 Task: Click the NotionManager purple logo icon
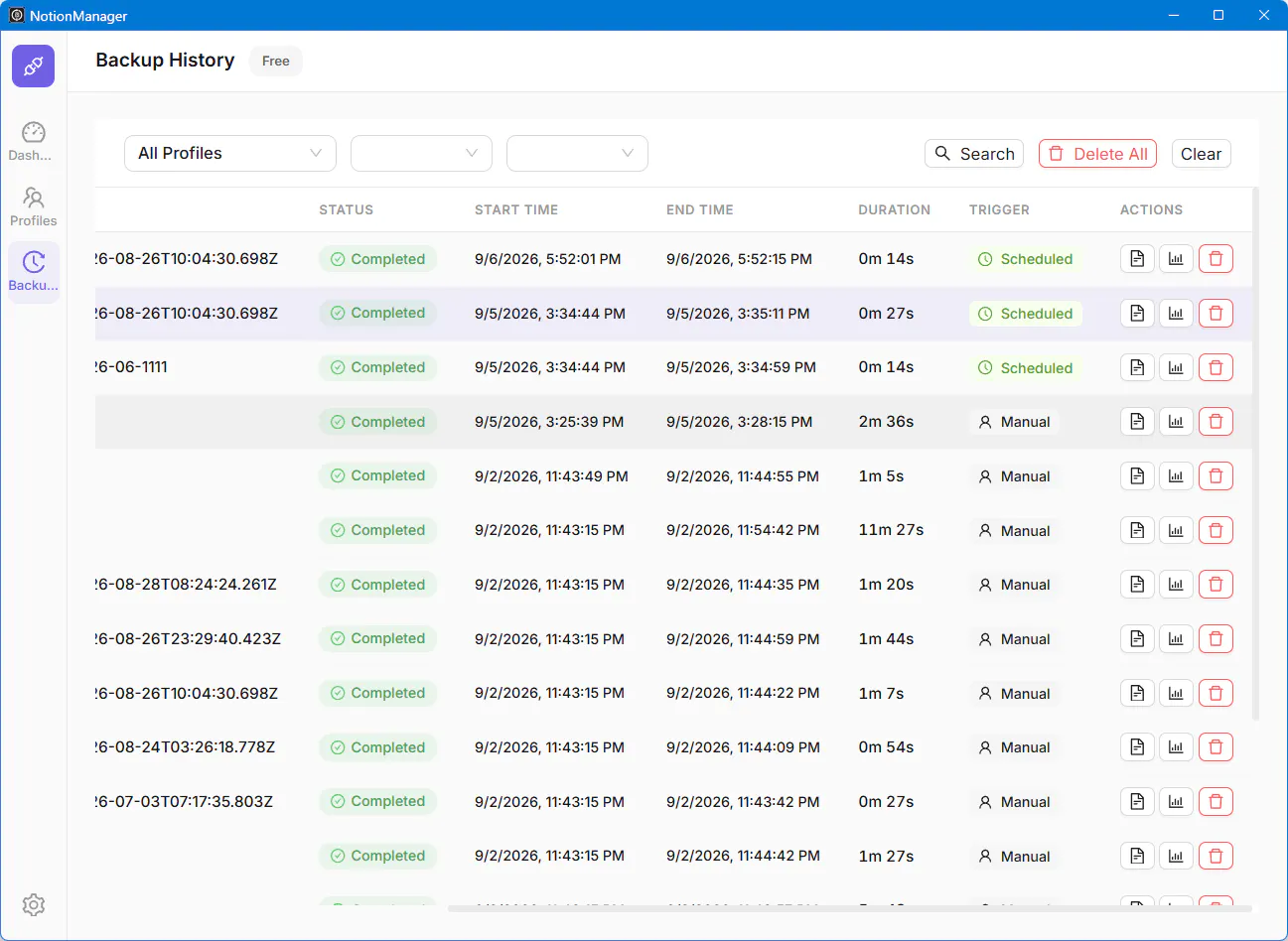coord(33,67)
